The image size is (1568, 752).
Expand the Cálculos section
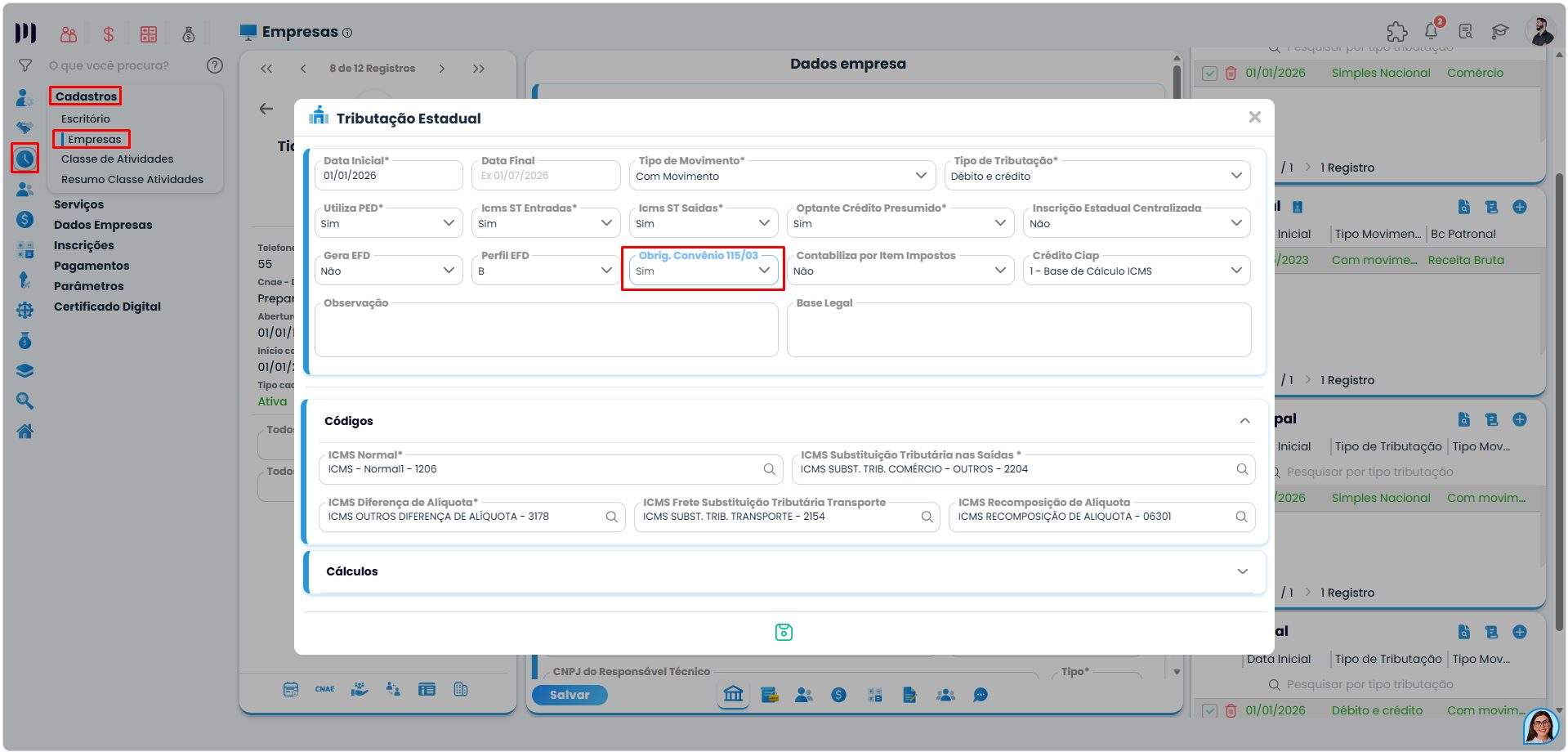1243,571
